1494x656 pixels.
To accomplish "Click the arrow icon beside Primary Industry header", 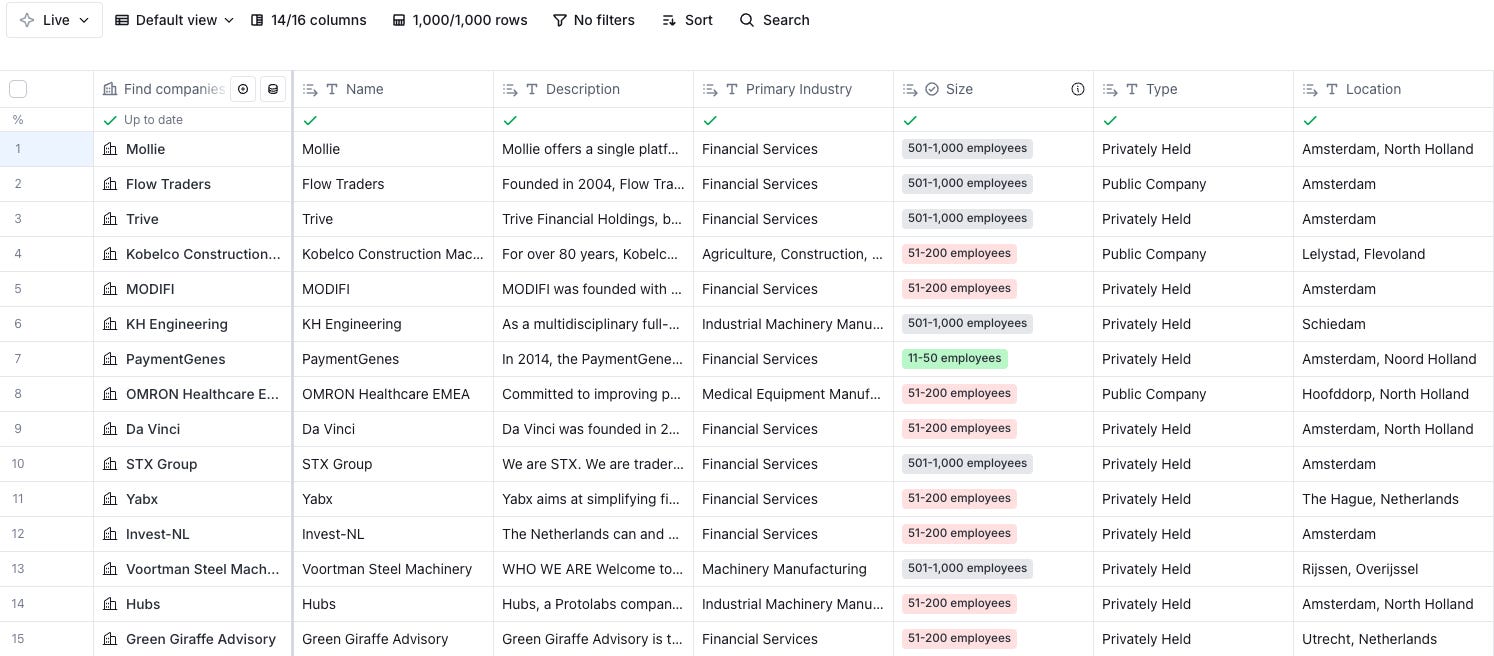I will (710, 89).
